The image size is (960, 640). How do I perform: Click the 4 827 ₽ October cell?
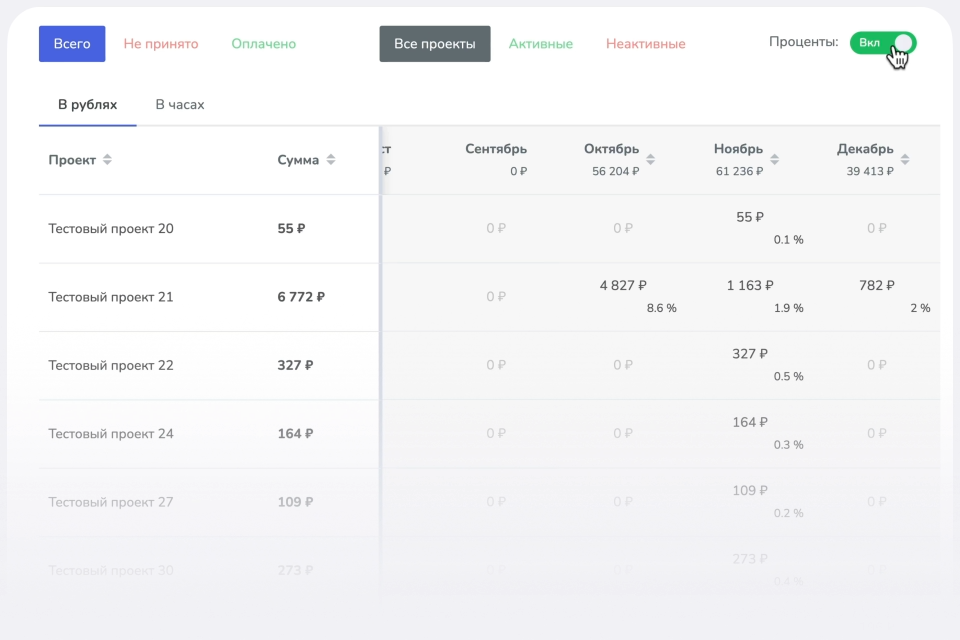(623, 286)
